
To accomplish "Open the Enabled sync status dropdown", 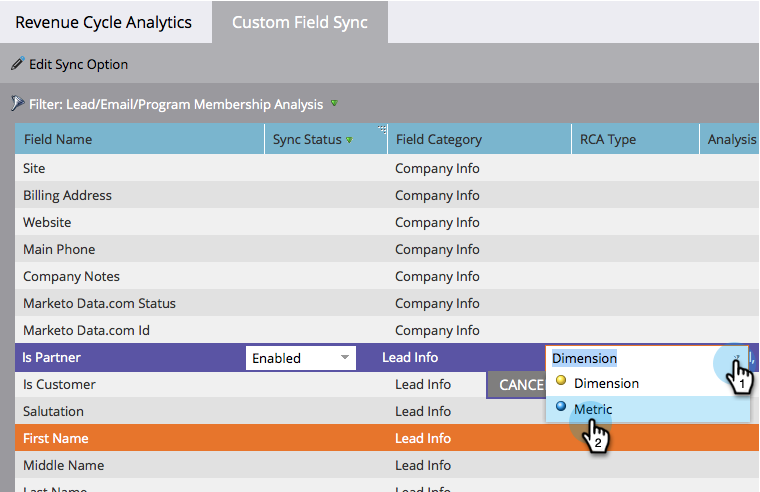I will pyautogui.click(x=344, y=357).
